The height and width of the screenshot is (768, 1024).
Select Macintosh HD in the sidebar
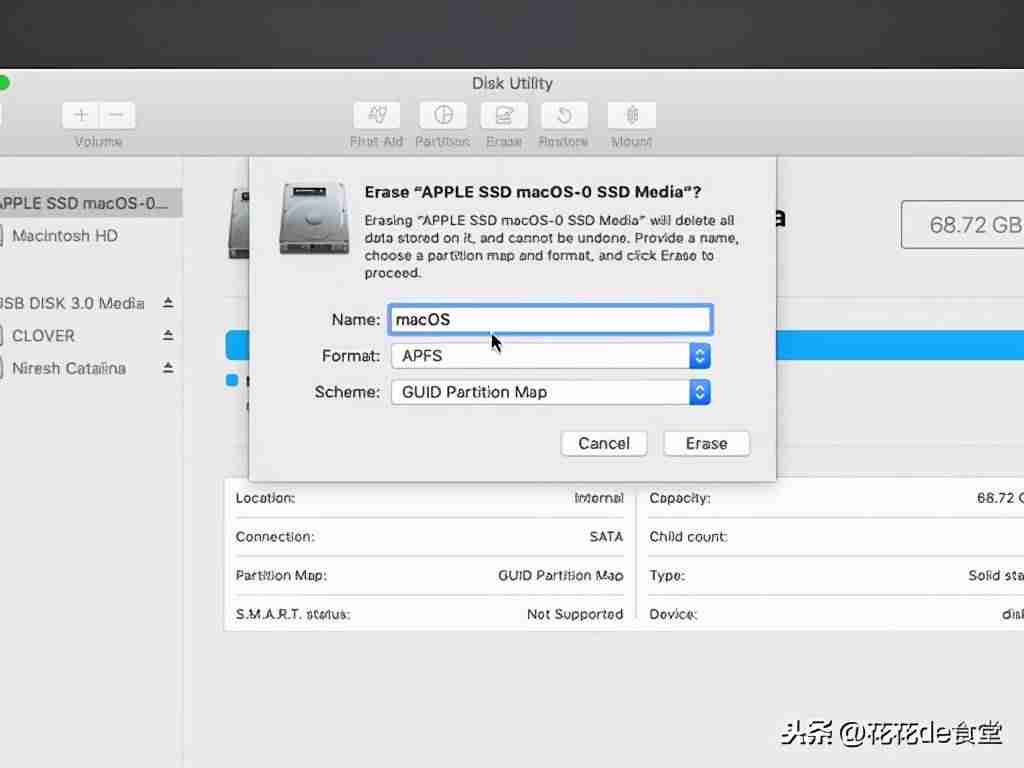[x=91, y=236]
